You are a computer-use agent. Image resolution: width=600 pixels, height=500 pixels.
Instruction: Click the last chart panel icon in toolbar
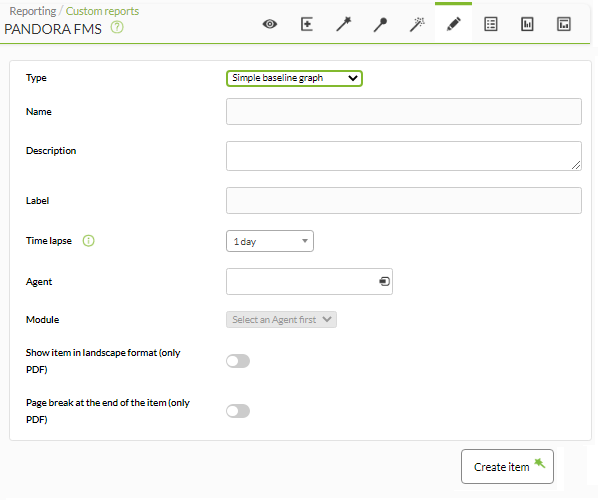[x=564, y=24]
